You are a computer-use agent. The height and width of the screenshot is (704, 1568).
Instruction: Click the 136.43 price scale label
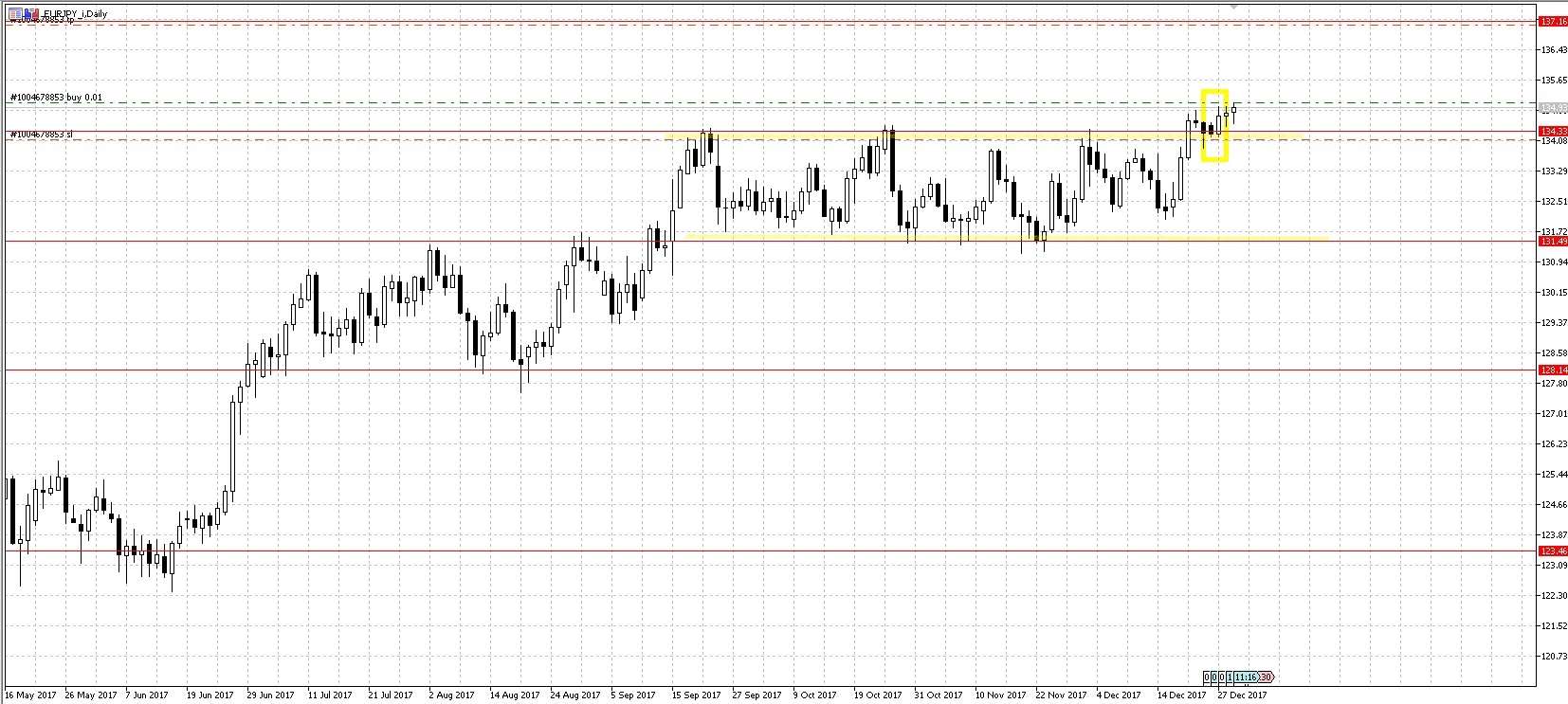tap(1553, 49)
